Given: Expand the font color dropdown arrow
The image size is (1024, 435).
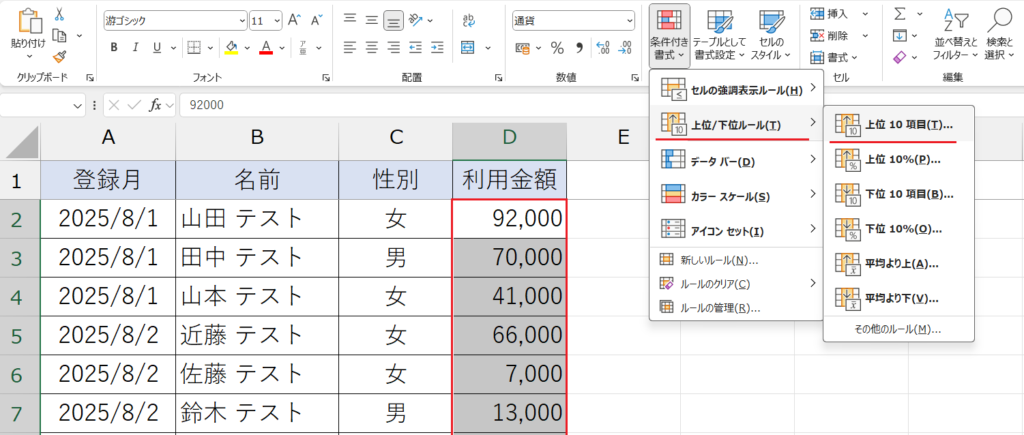Looking at the screenshot, I should [282, 47].
